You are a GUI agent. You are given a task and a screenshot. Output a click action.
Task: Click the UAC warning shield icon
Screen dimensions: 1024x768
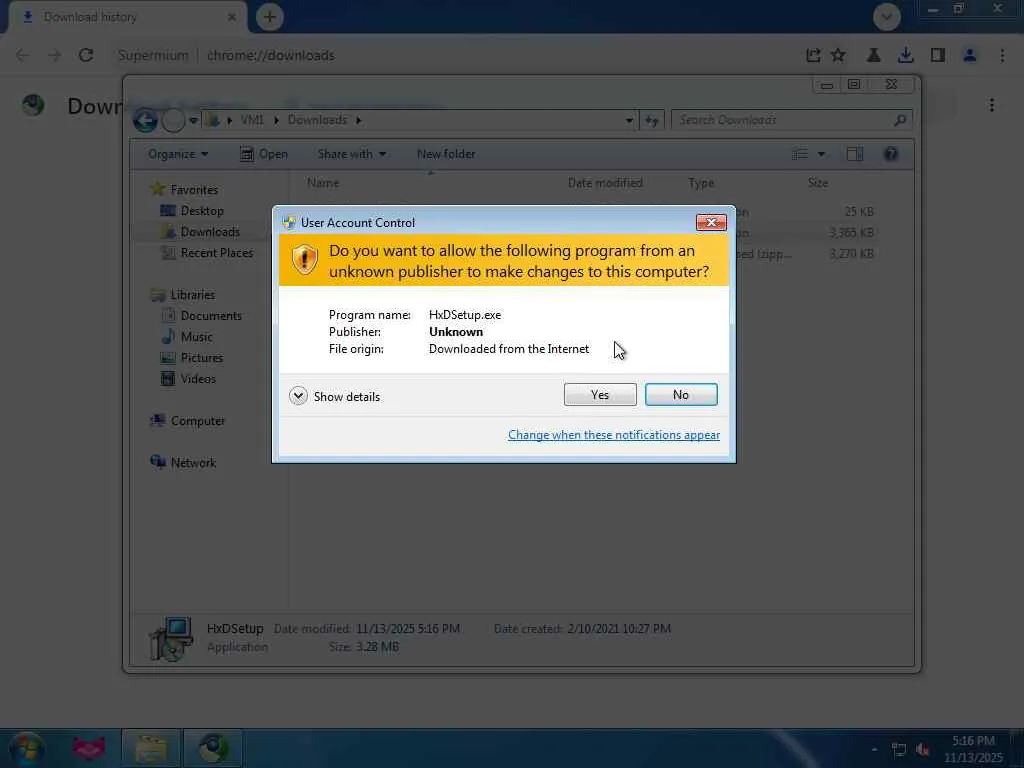click(x=304, y=260)
